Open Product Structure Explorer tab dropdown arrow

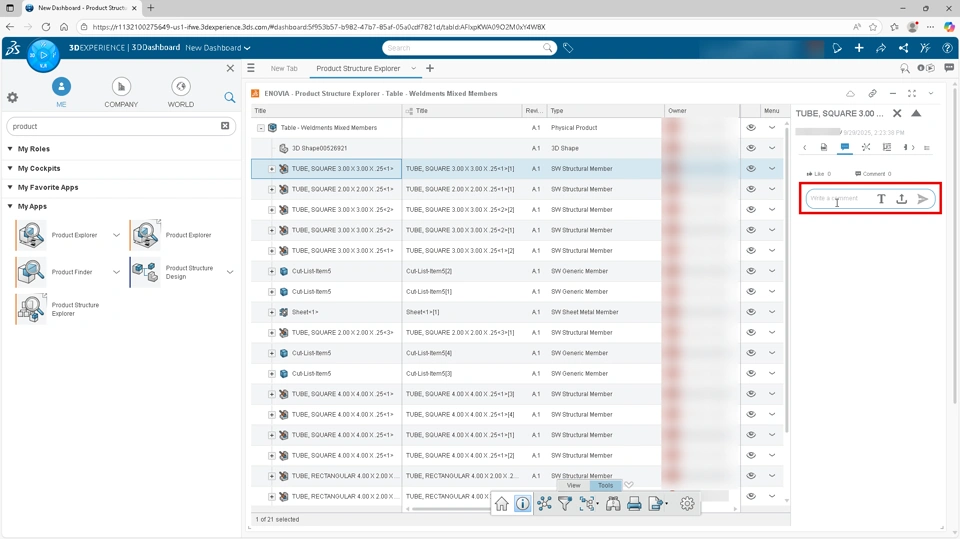point(413,69)
